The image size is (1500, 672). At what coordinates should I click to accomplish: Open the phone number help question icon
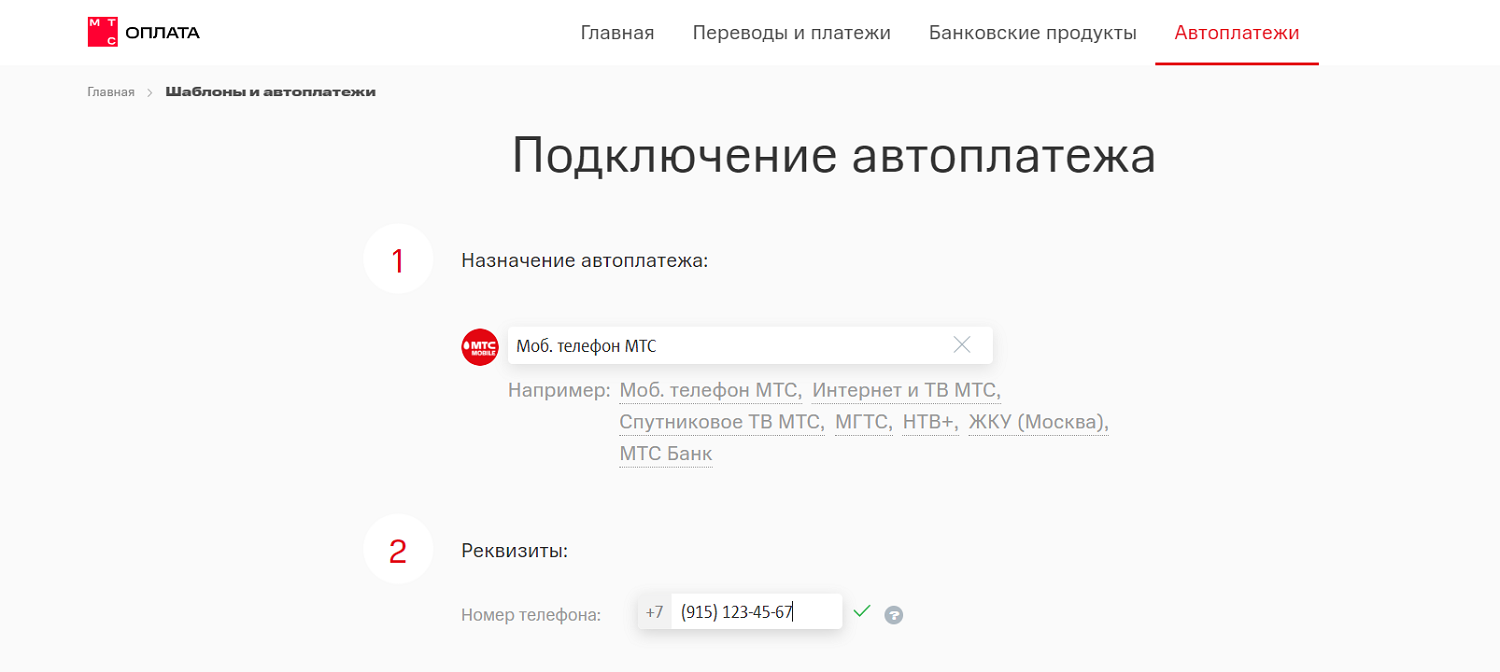894,615
